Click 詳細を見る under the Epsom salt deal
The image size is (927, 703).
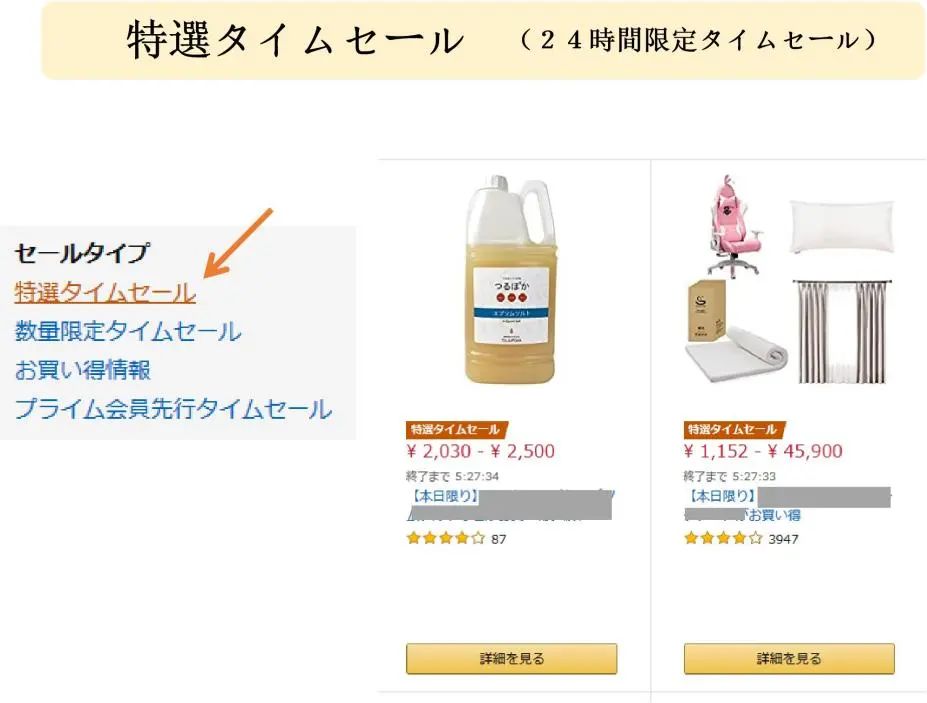pyautogui.click(x=511, y=659)
